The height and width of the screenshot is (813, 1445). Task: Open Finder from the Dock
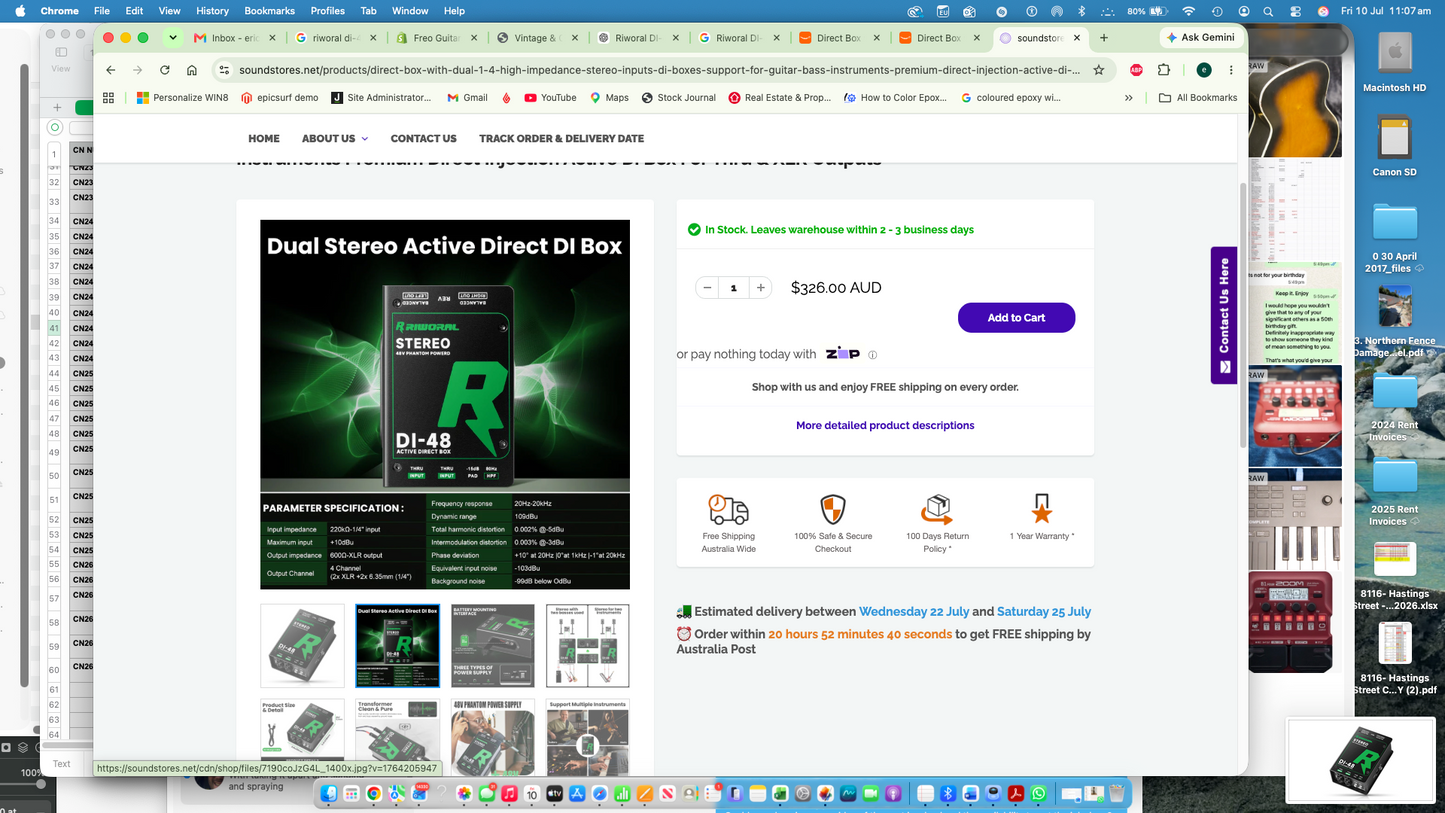[x=329, y=793]
